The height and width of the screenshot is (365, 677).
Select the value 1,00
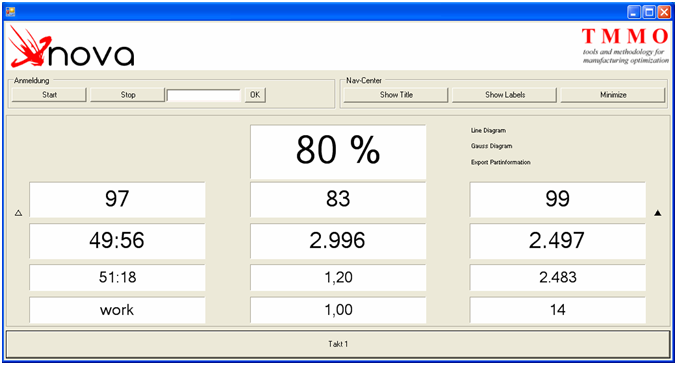tap(338, 310)
